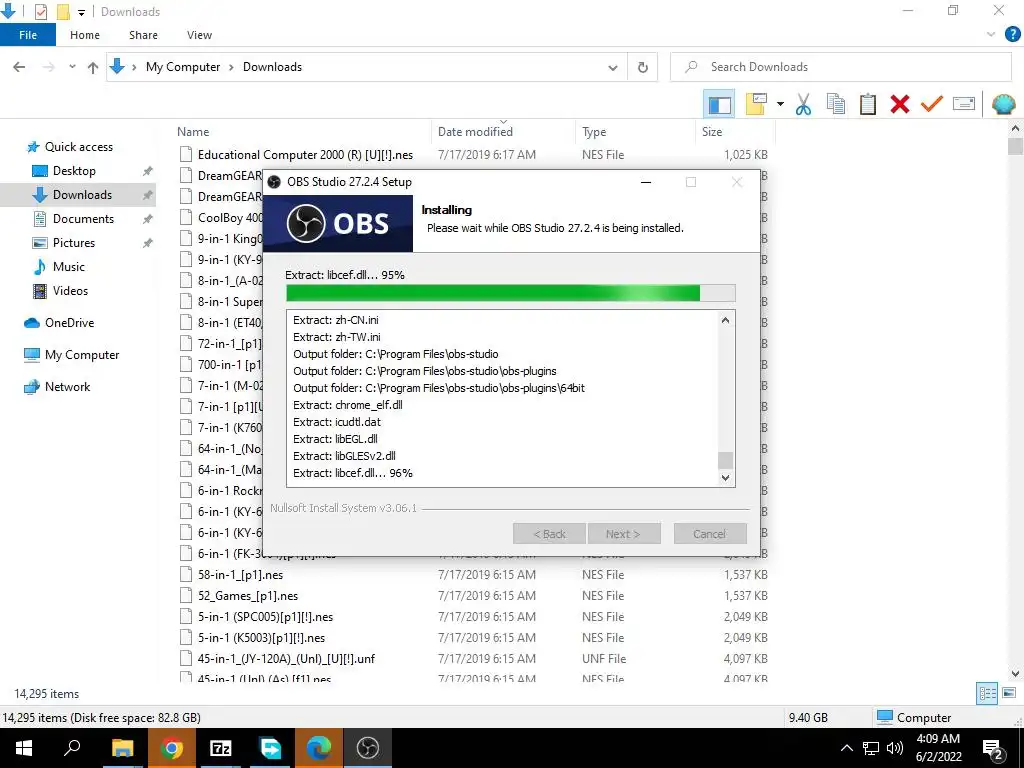Select the 52_Games_[p1].nes file
The width and height of the screenshot is (1024, 768).
[x=248, y=596]
